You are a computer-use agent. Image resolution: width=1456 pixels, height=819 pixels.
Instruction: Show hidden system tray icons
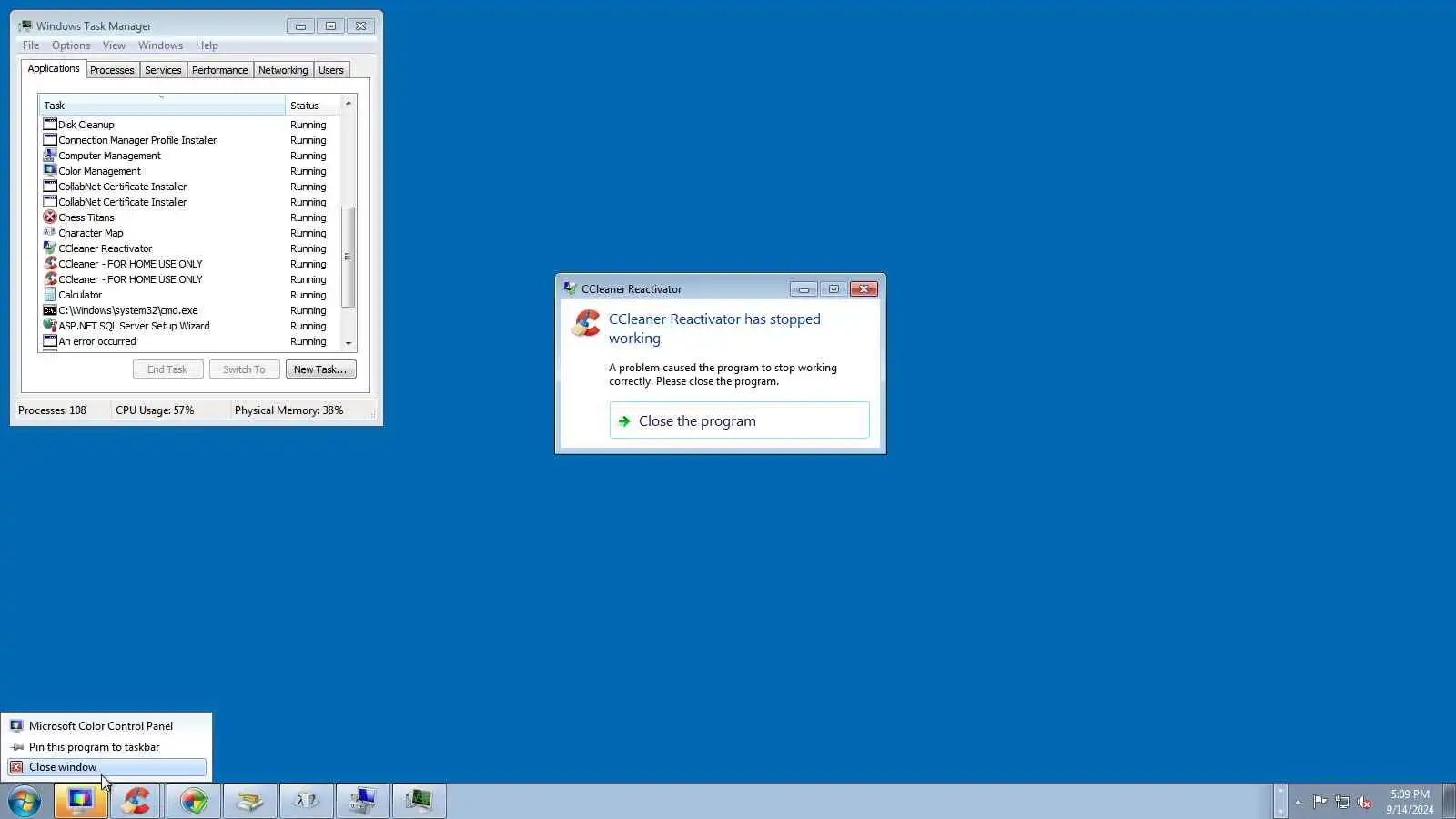coord(1298,802)
